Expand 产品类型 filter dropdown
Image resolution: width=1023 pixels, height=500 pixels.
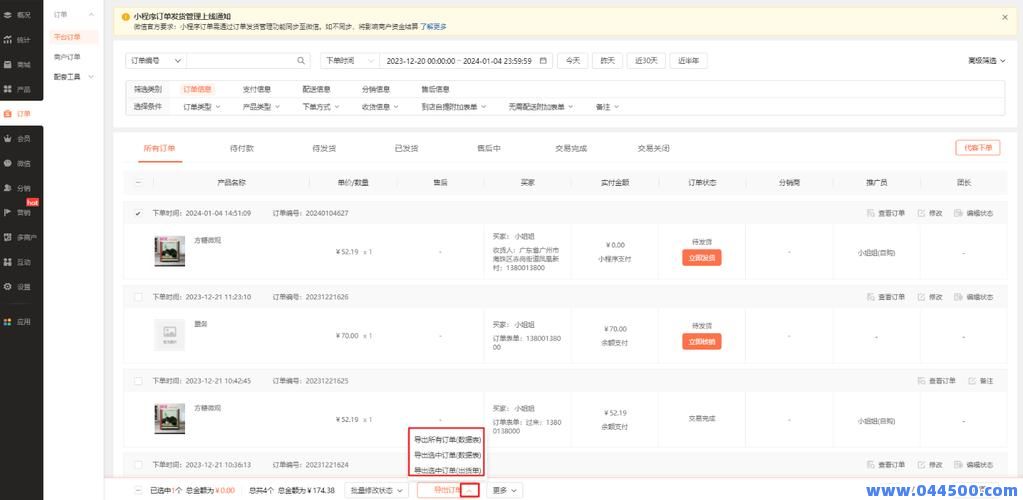pos(261,107)
